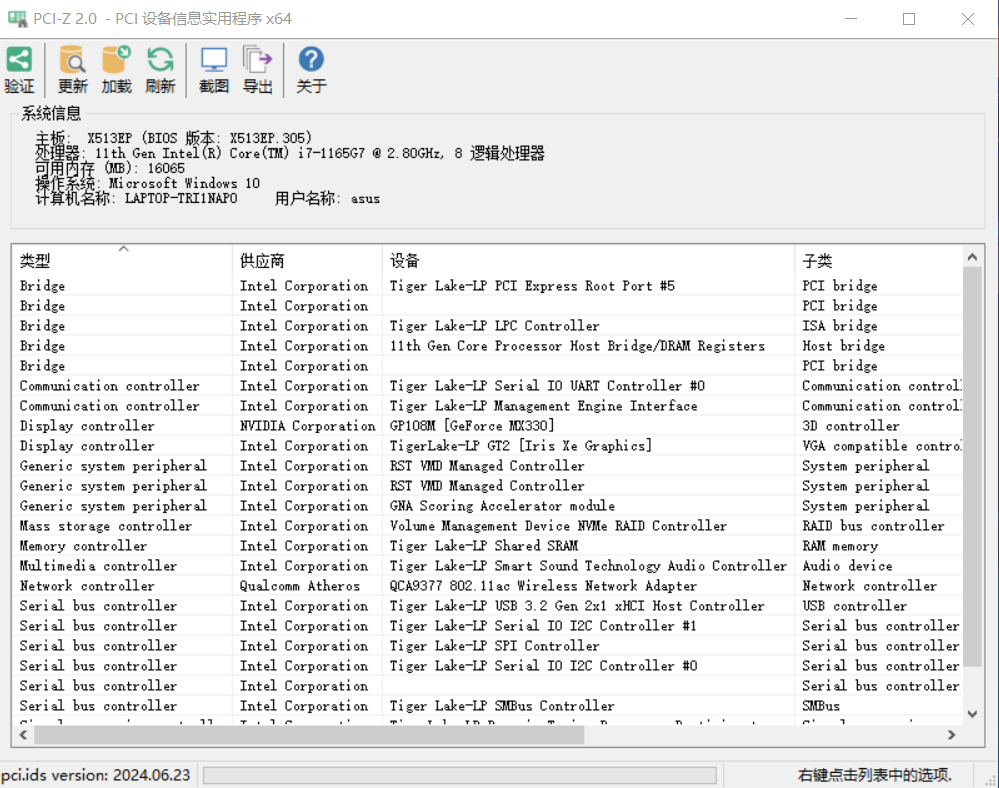Viewport: 999px width, 788px height.
Task: Click the vertical scrollbar down arrow
Action: pyautogui.click(x=972, y=714)
